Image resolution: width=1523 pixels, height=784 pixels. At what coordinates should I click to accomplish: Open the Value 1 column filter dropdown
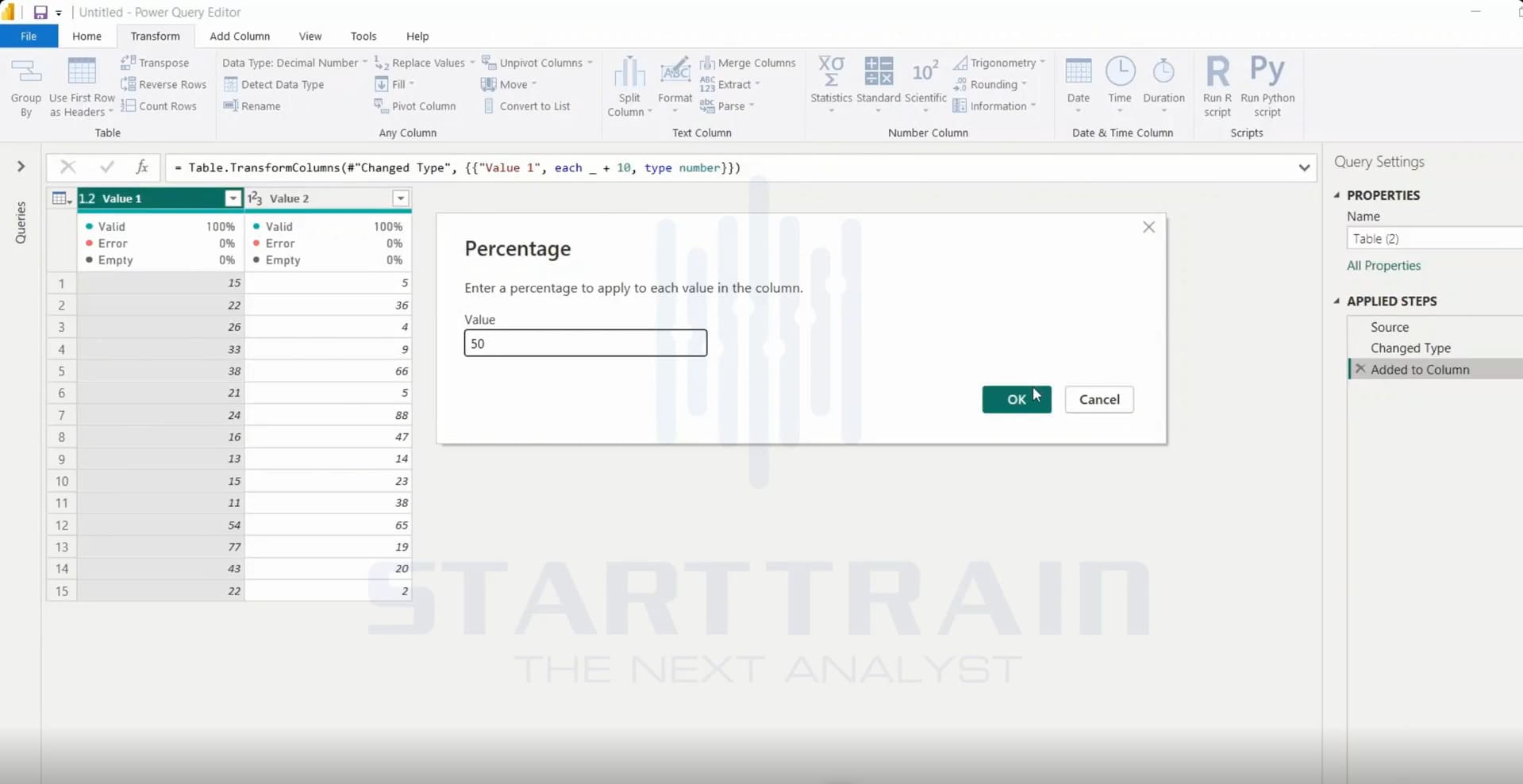pos(233,198)
